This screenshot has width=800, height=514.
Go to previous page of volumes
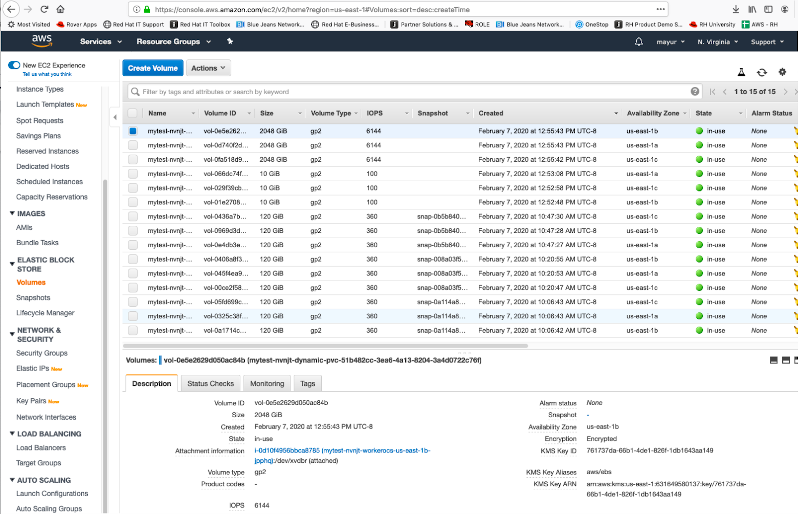click(x=725, y=92)
